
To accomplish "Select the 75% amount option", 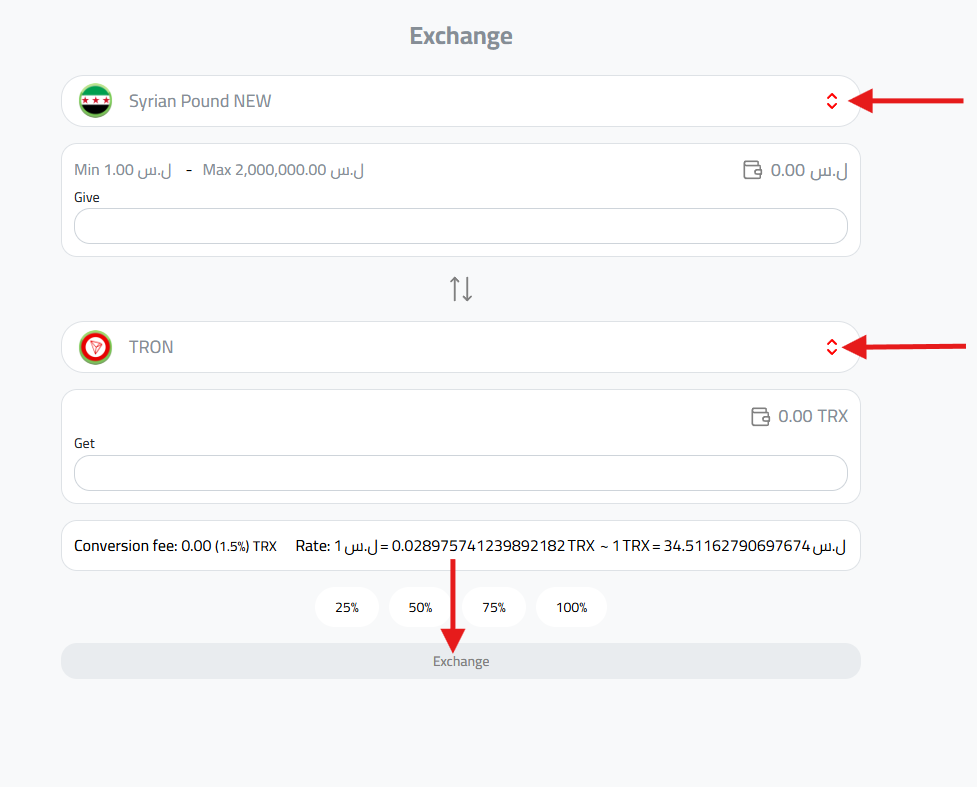I will pyautogui.click(x=494, y=607).
